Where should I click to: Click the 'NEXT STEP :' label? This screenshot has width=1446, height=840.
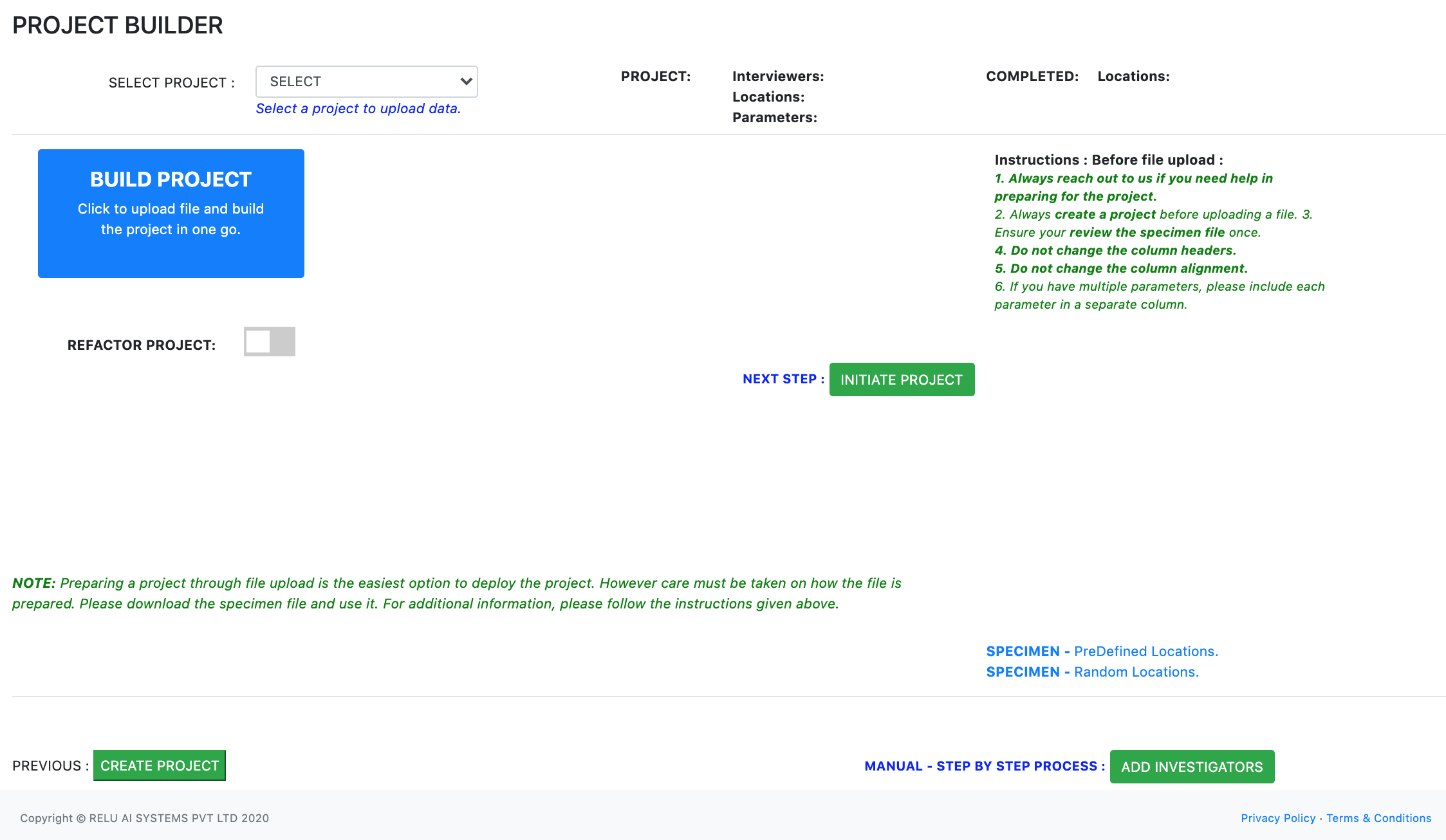pyautogui.click(x=784, y=379)
